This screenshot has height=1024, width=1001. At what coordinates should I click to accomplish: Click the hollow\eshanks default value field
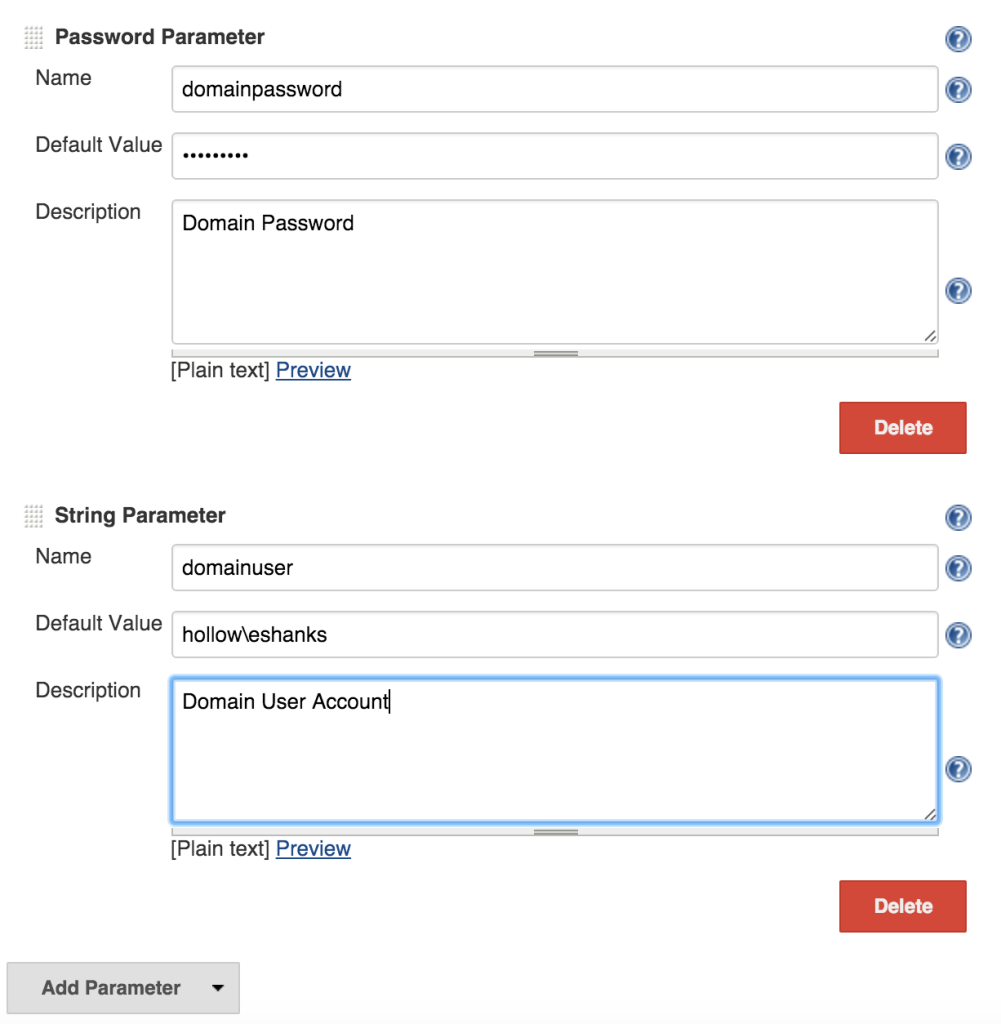554,634
